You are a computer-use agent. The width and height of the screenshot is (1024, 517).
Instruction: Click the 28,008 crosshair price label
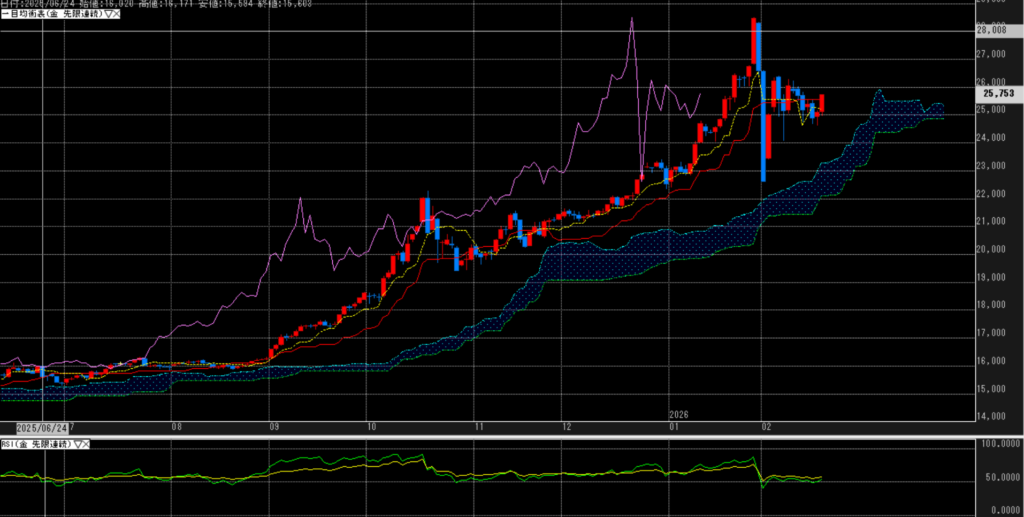pyautogui.click(x=991, y=31)
